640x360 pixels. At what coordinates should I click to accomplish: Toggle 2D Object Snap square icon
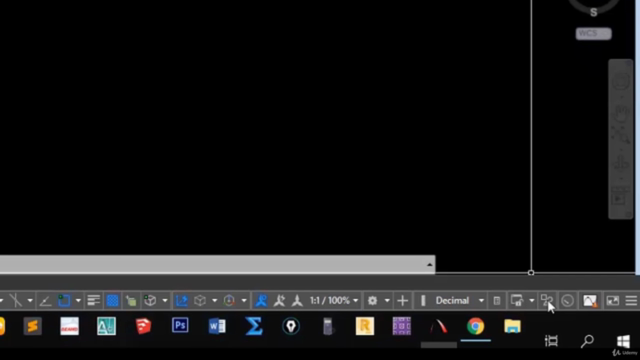click(x=64, y=301)
